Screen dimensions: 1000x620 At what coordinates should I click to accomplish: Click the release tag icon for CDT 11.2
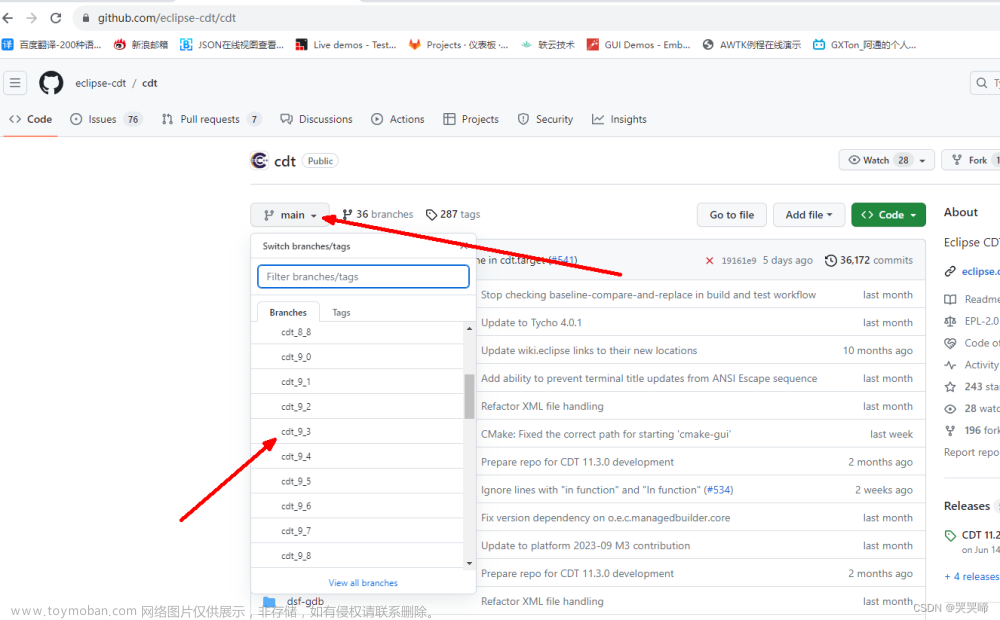(950, 536)
